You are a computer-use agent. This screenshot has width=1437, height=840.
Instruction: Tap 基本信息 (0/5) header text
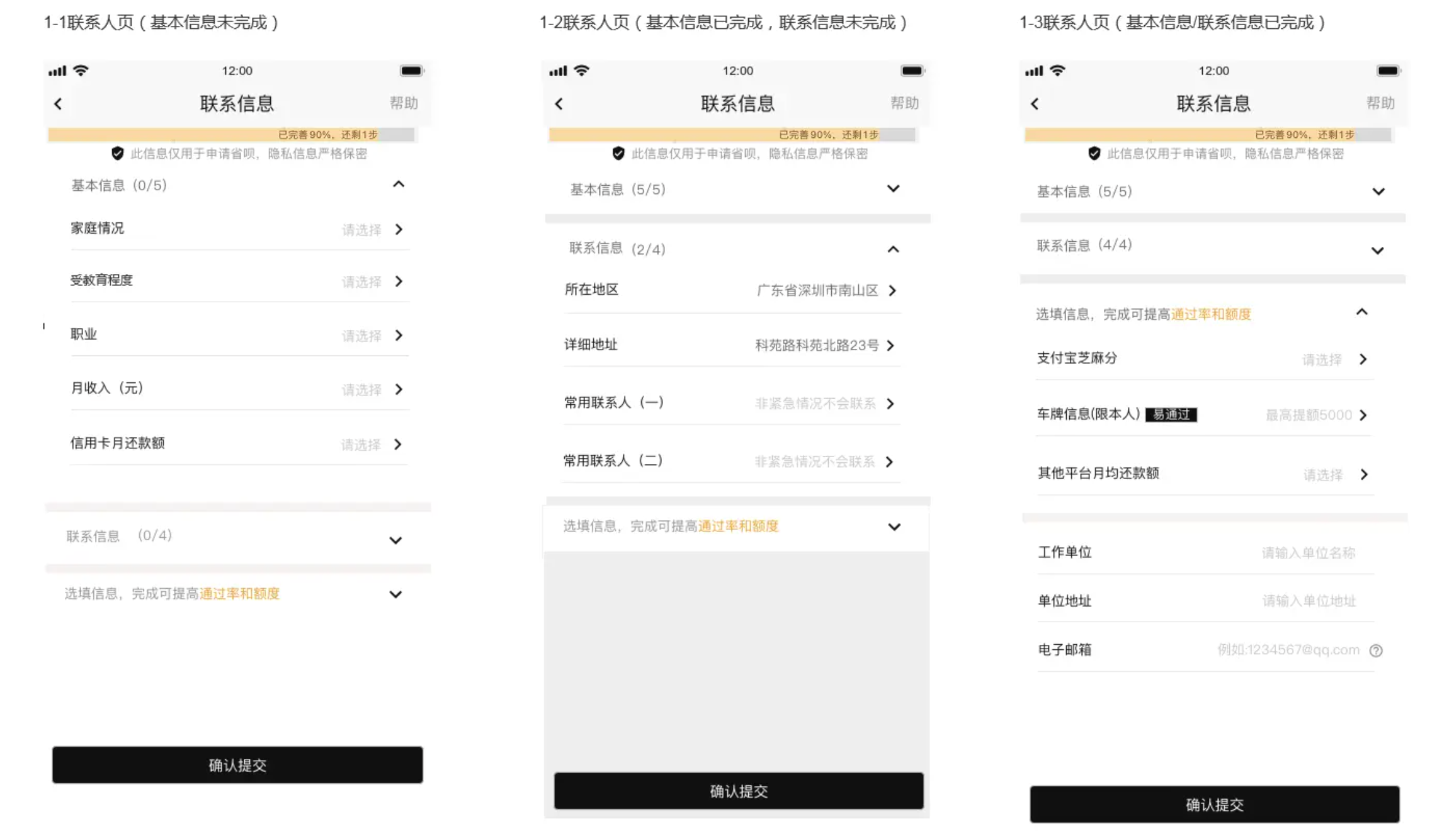(x=118, y=185)
